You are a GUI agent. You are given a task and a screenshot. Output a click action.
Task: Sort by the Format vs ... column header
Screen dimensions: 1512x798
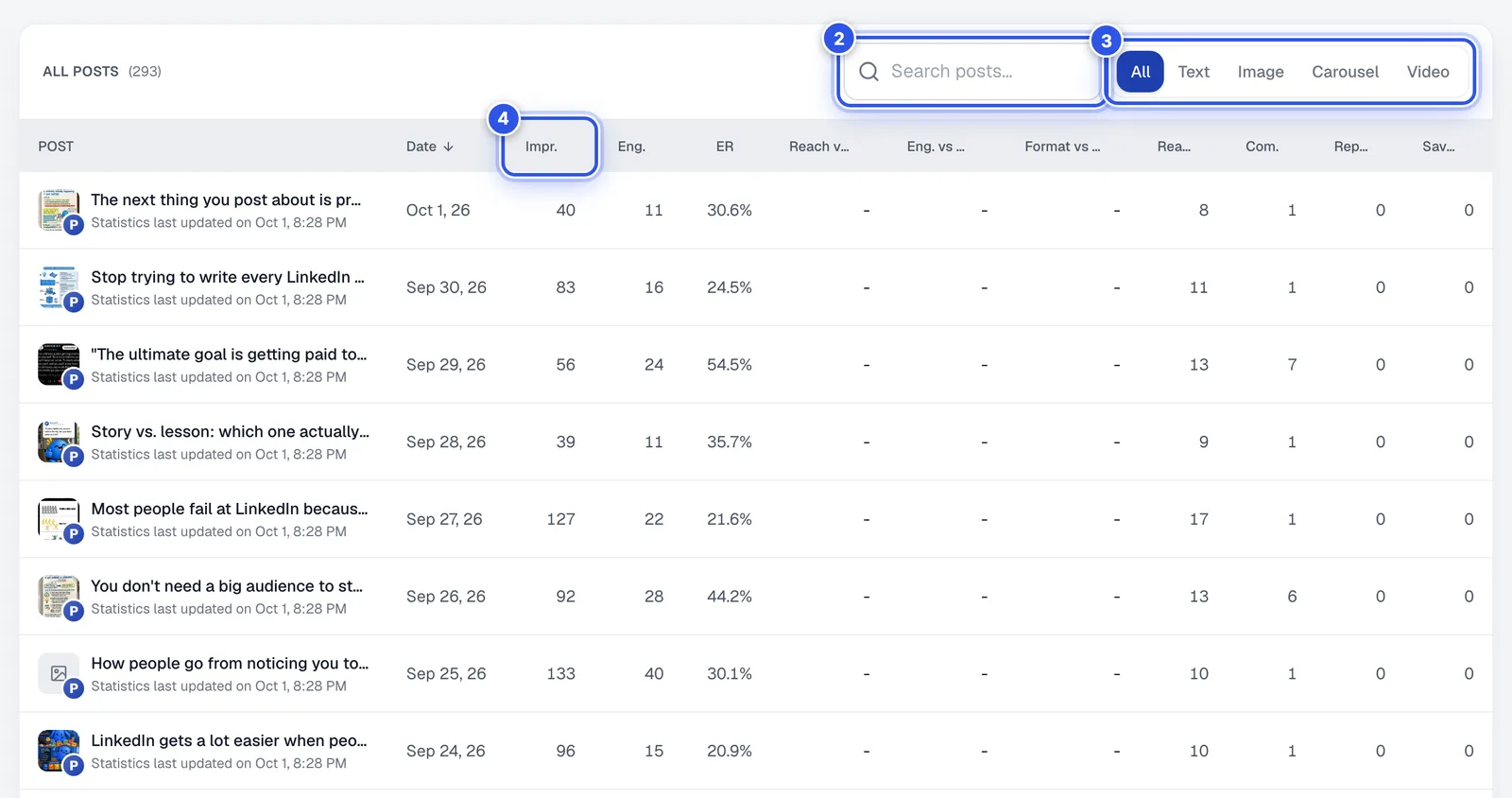tap(1062, 147)
